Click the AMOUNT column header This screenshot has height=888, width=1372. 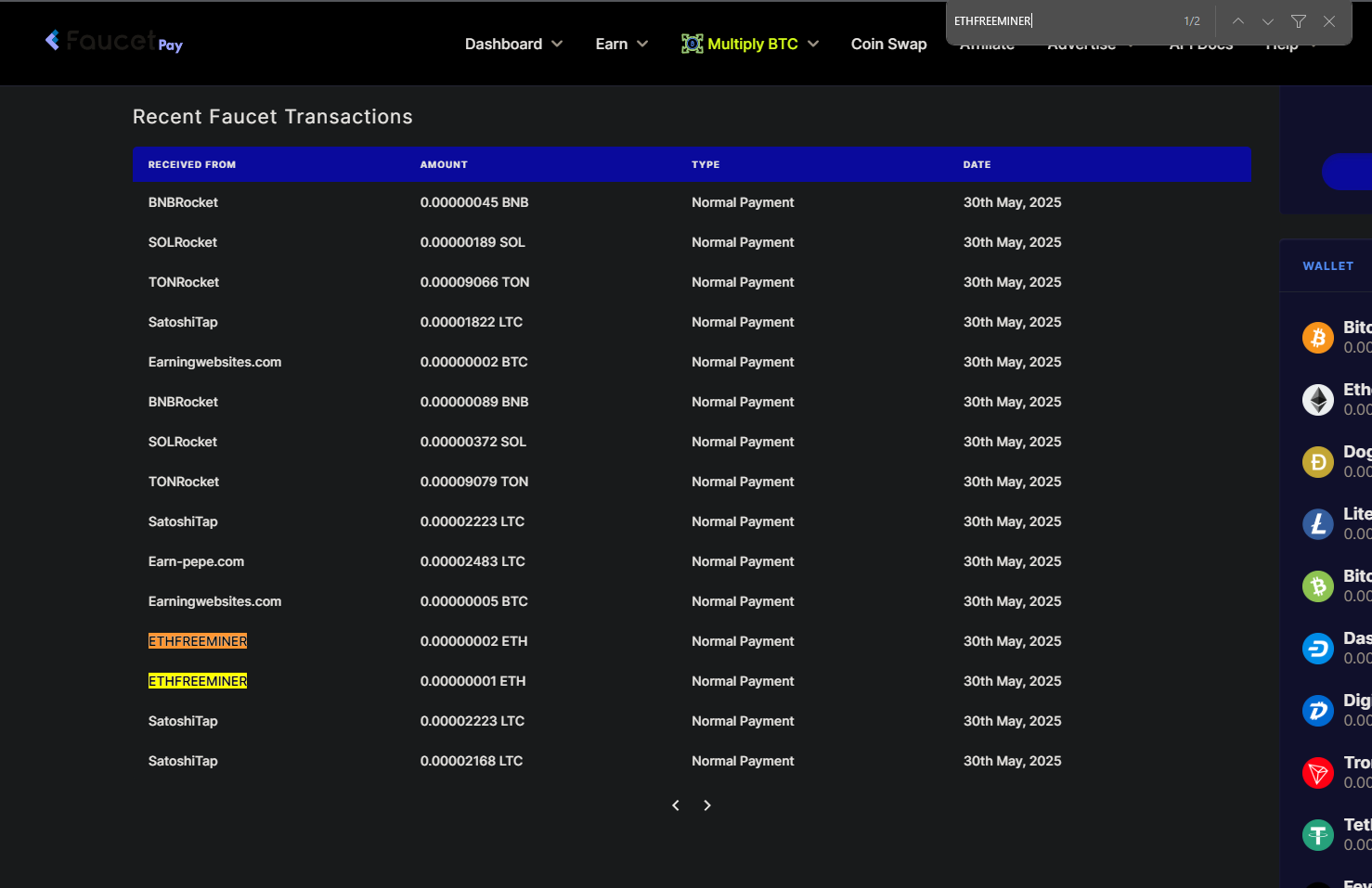(x=444, y=164)
